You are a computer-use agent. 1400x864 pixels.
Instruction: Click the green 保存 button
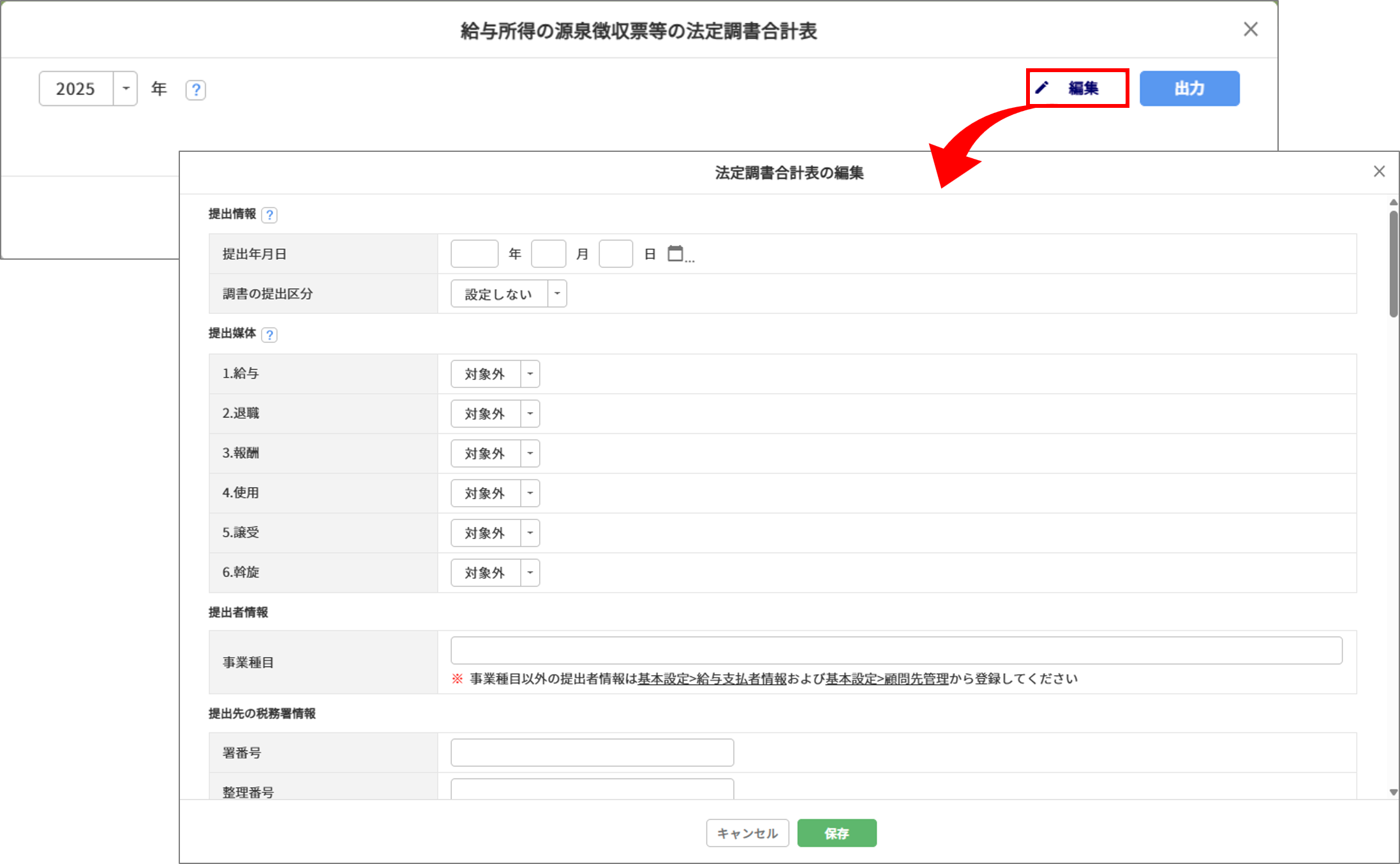click(x=836, y=833)
